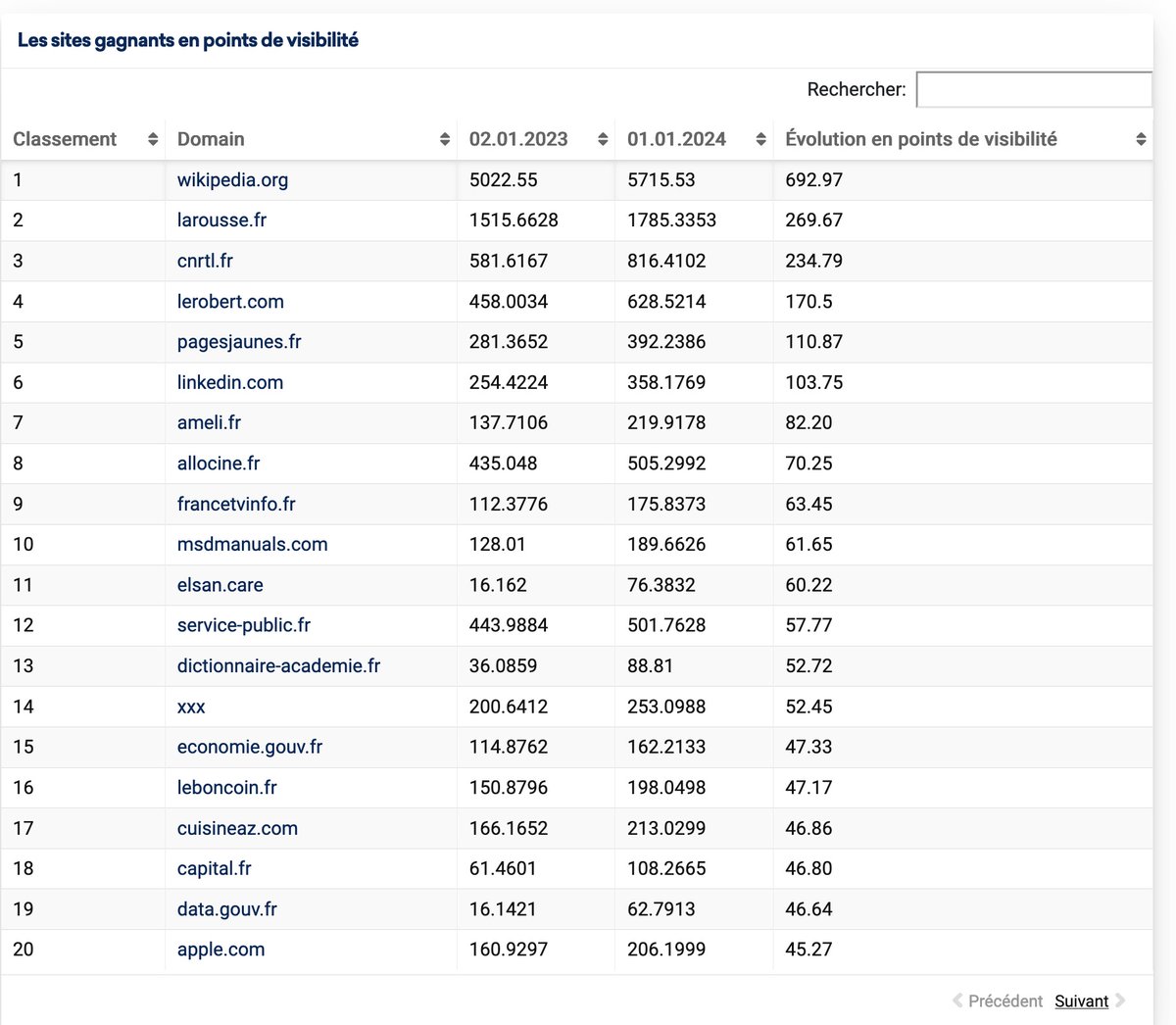Screen dimensions: 1176x1025
Task: Open the msdmanuals.com domain link
Action: [x=253, y=544]
